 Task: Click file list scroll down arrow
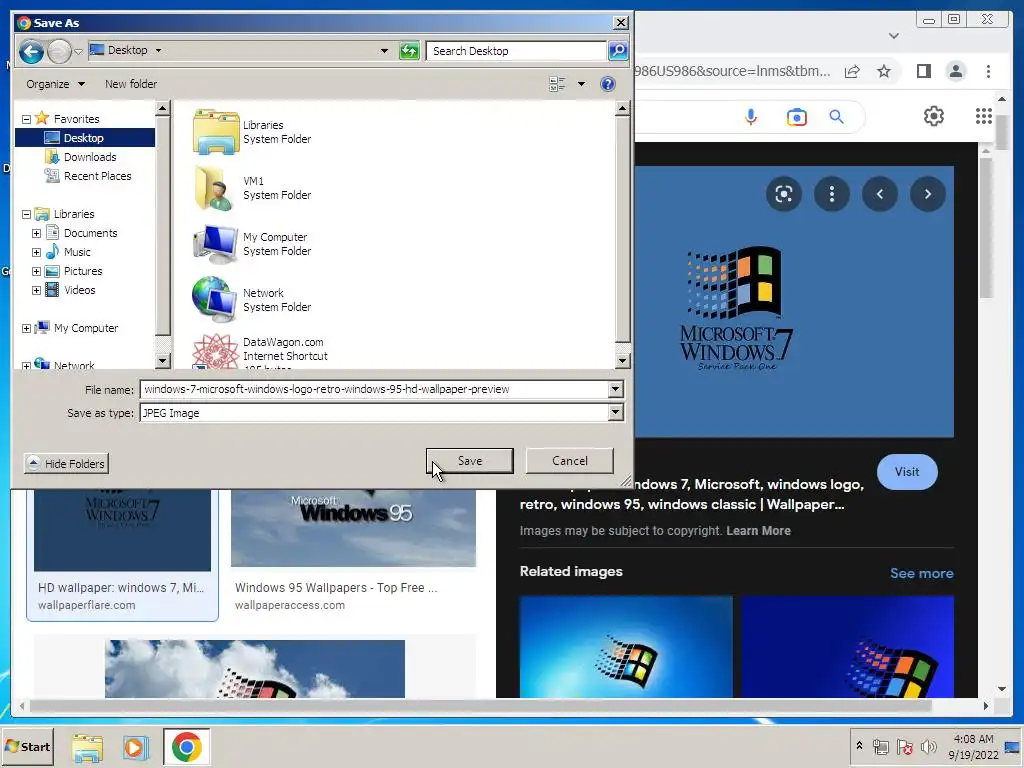click(622, 360)
